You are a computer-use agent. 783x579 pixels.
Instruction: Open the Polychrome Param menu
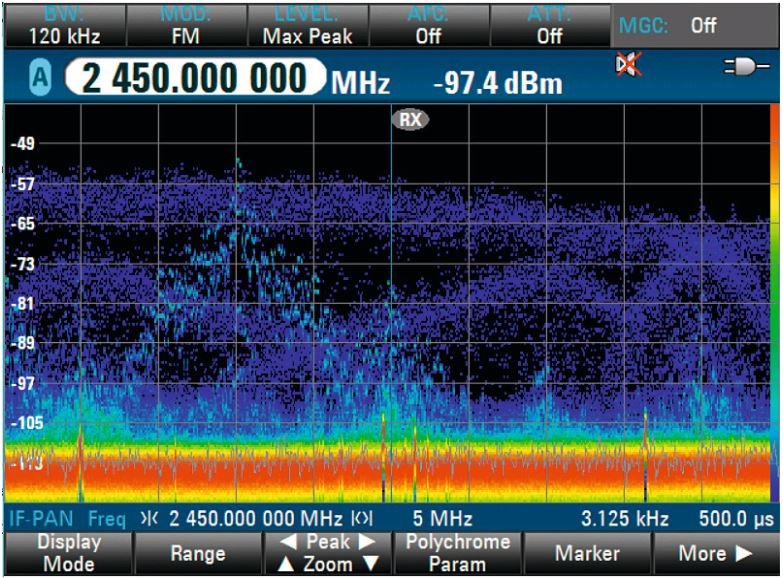click(x=457, y=553)
